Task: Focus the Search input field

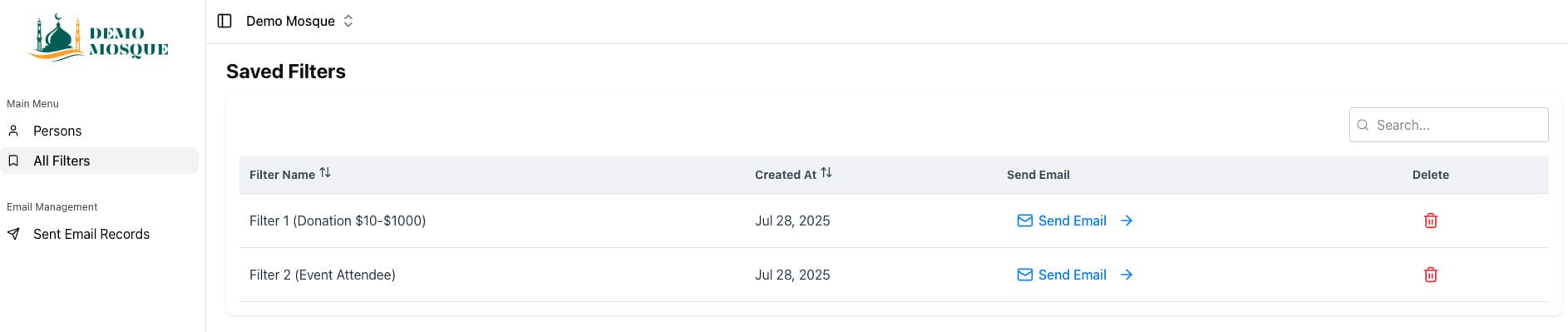Action: click(x=1448, y=125)
